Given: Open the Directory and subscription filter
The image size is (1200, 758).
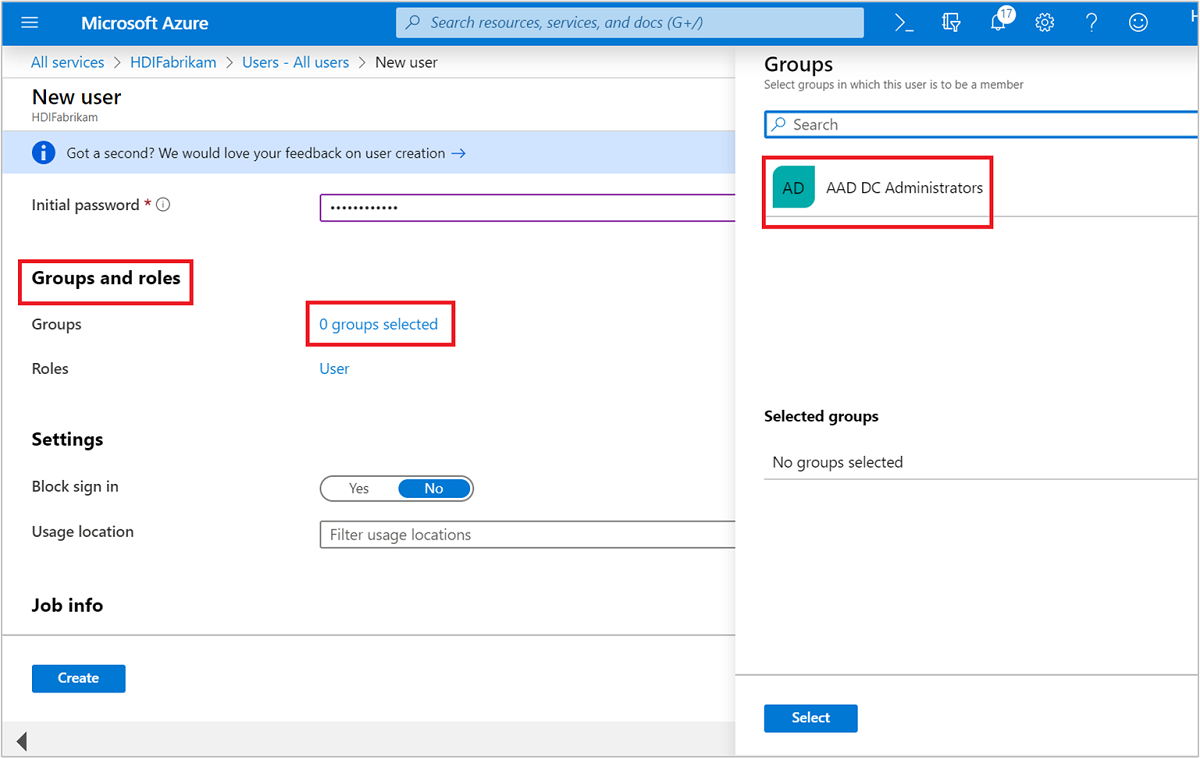Looking at the screenshot, I should click(x=950, y=23).
